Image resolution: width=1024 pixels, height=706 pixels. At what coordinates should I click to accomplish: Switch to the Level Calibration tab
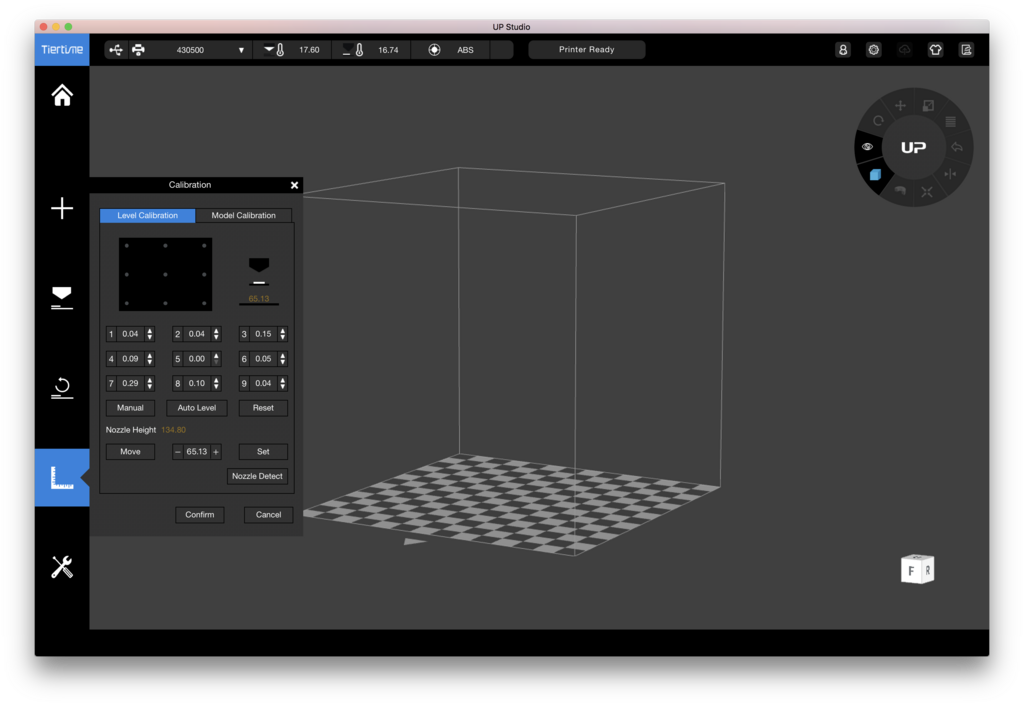click(x=148, y=216)
